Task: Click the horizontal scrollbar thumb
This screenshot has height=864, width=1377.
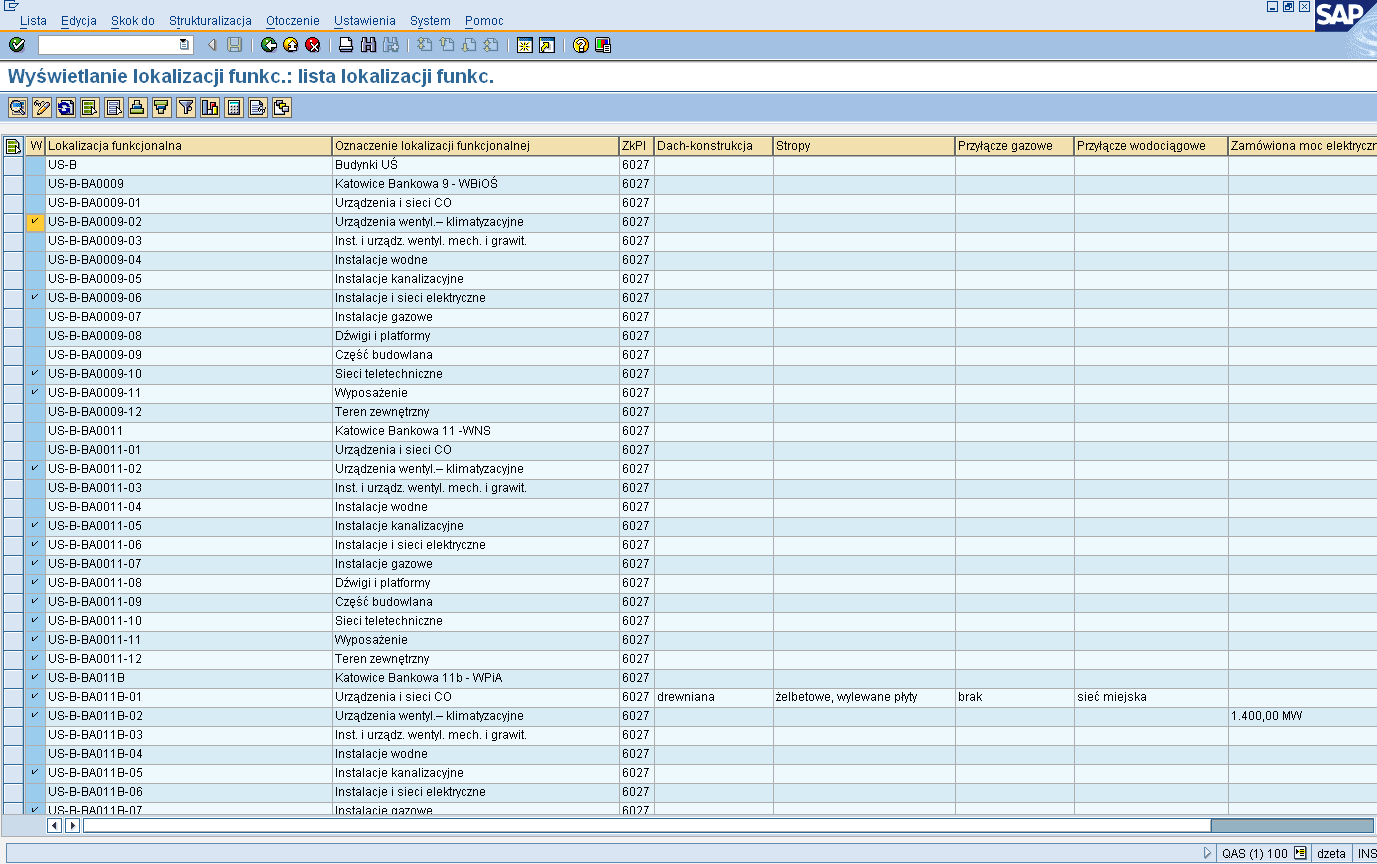Action: [1293, 825]
